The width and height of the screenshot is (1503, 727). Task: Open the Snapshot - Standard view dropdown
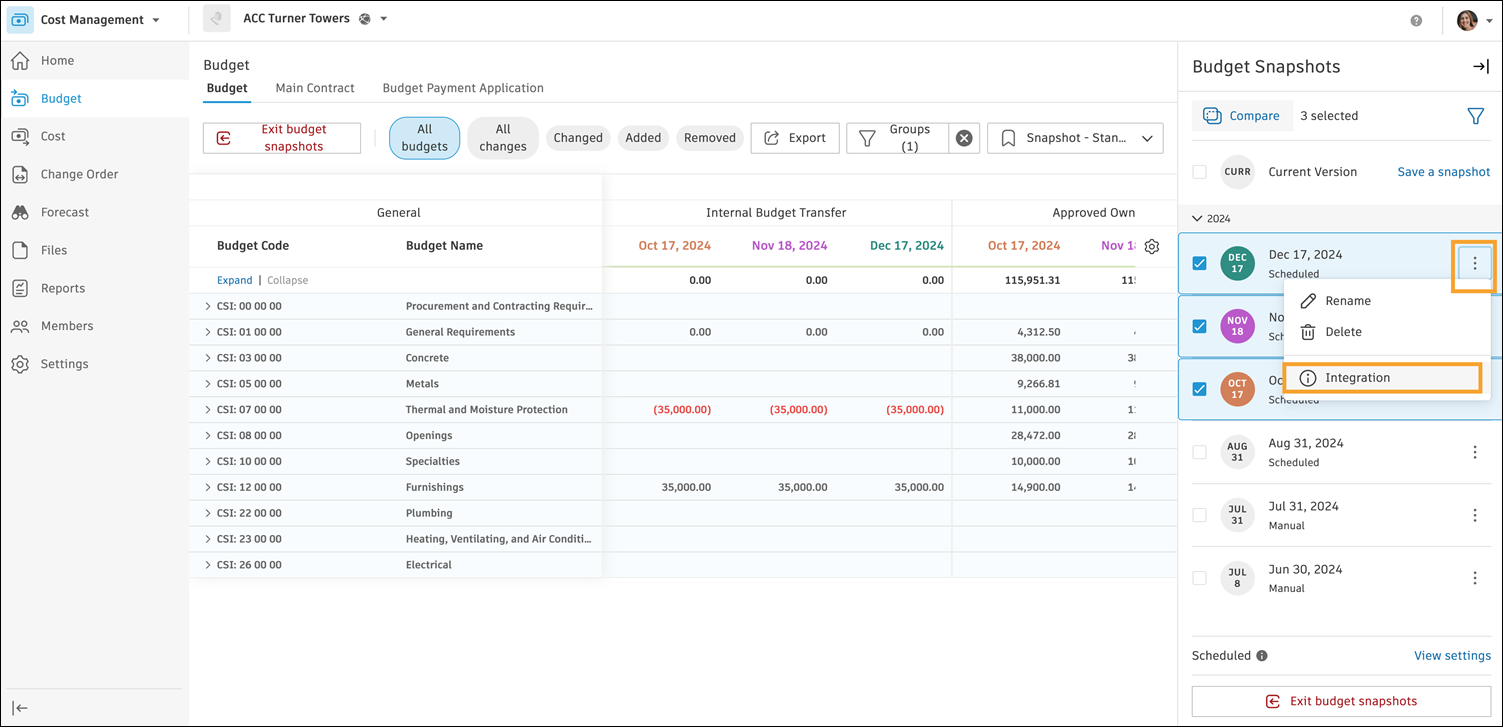click(x=1075, y=138)
